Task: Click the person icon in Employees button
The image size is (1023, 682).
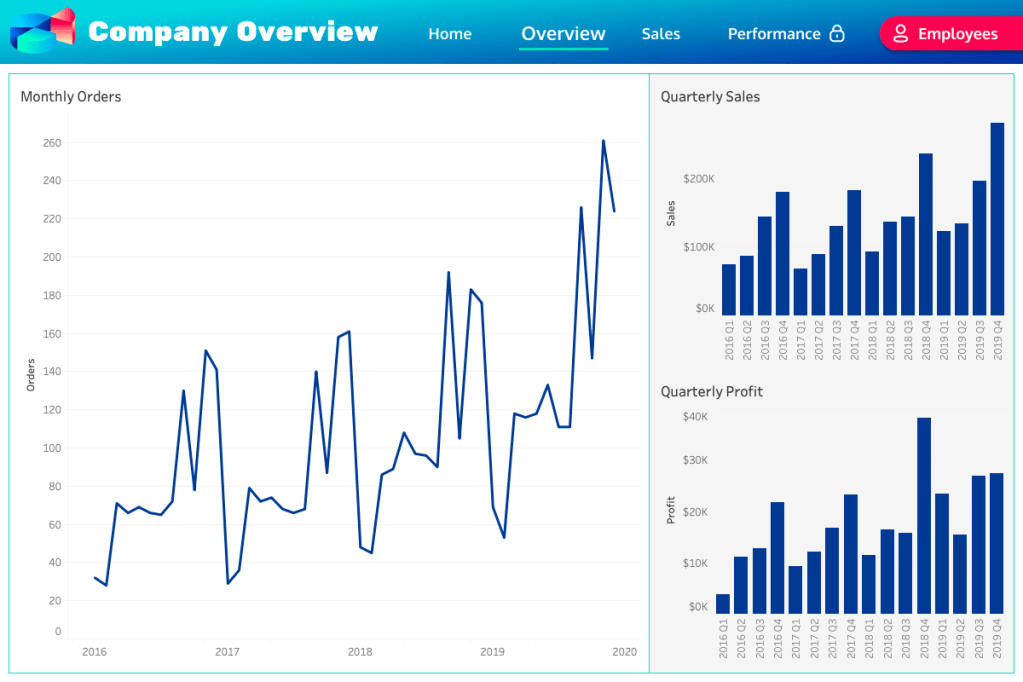Action: pyautogui.click(x=900, y=34)
